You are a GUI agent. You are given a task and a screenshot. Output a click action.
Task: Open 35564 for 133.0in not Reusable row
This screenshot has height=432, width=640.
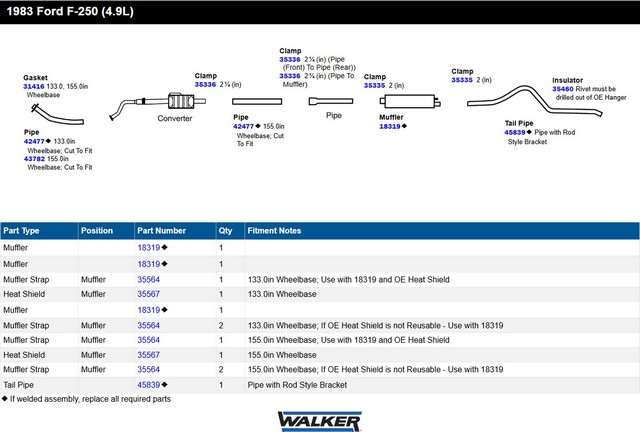click(x=149, y=325)
